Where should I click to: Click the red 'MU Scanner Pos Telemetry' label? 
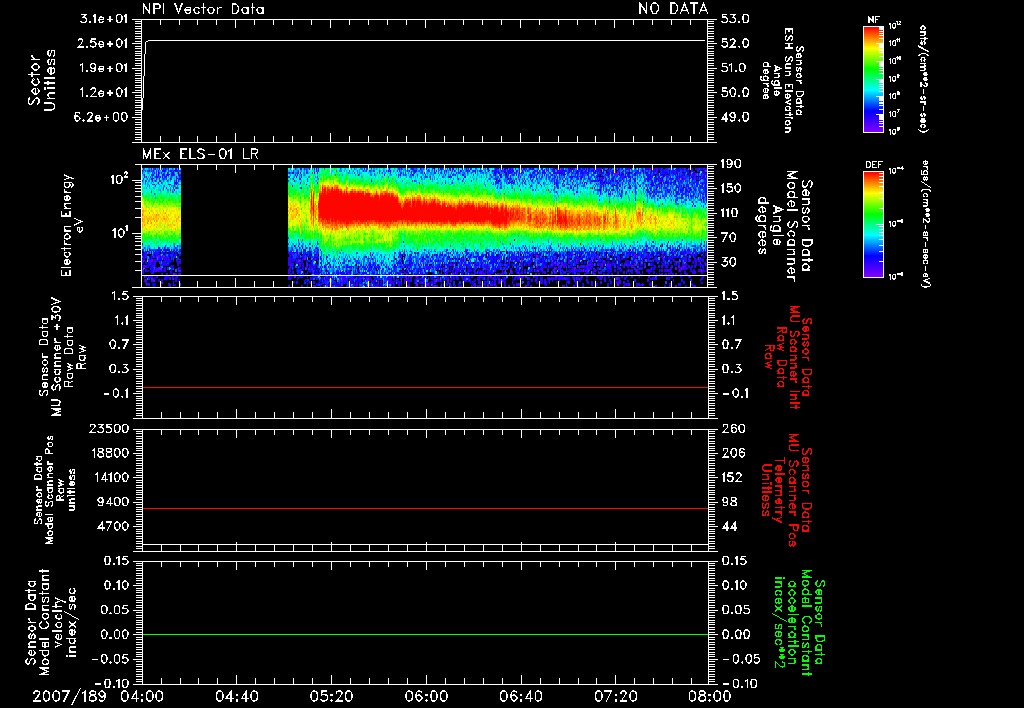point(786,490)
